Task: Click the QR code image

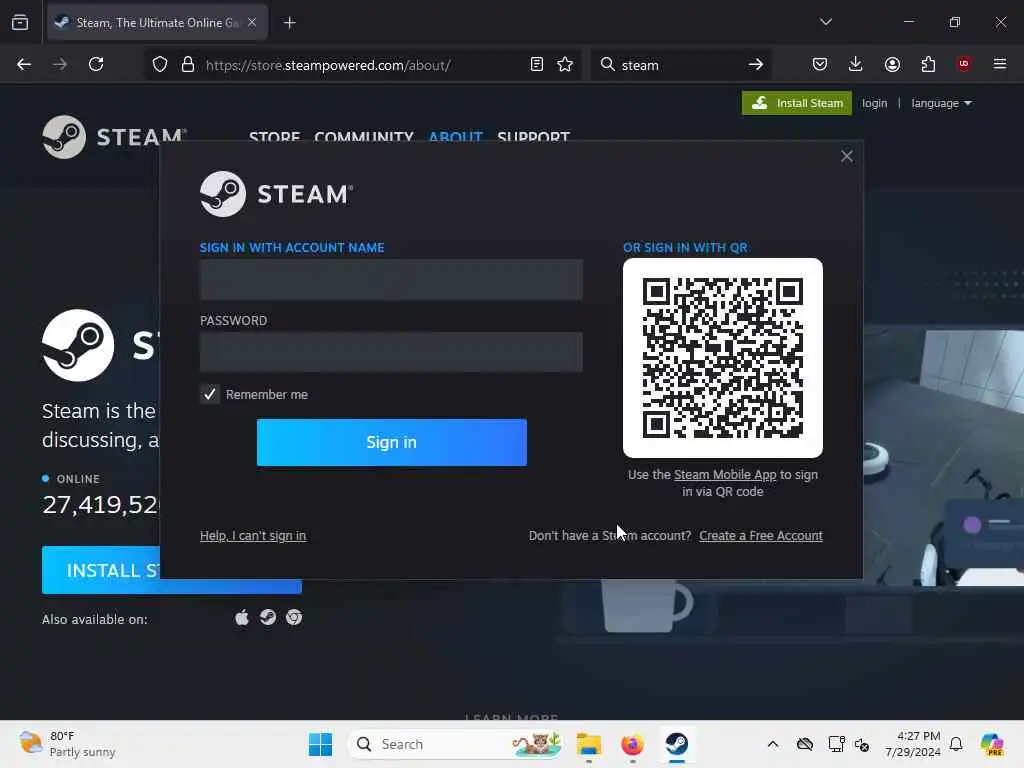Action: 723,358
